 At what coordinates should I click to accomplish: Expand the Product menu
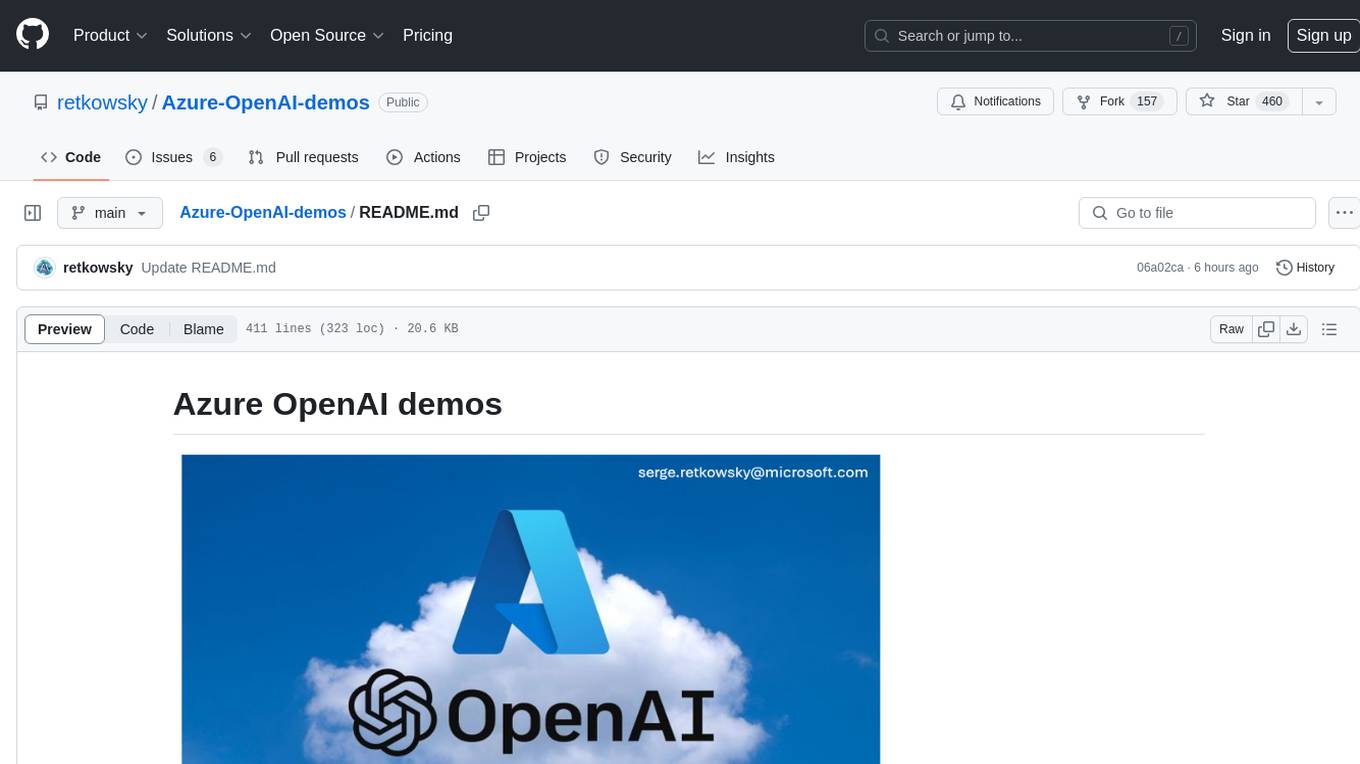[x=110, y=35]
